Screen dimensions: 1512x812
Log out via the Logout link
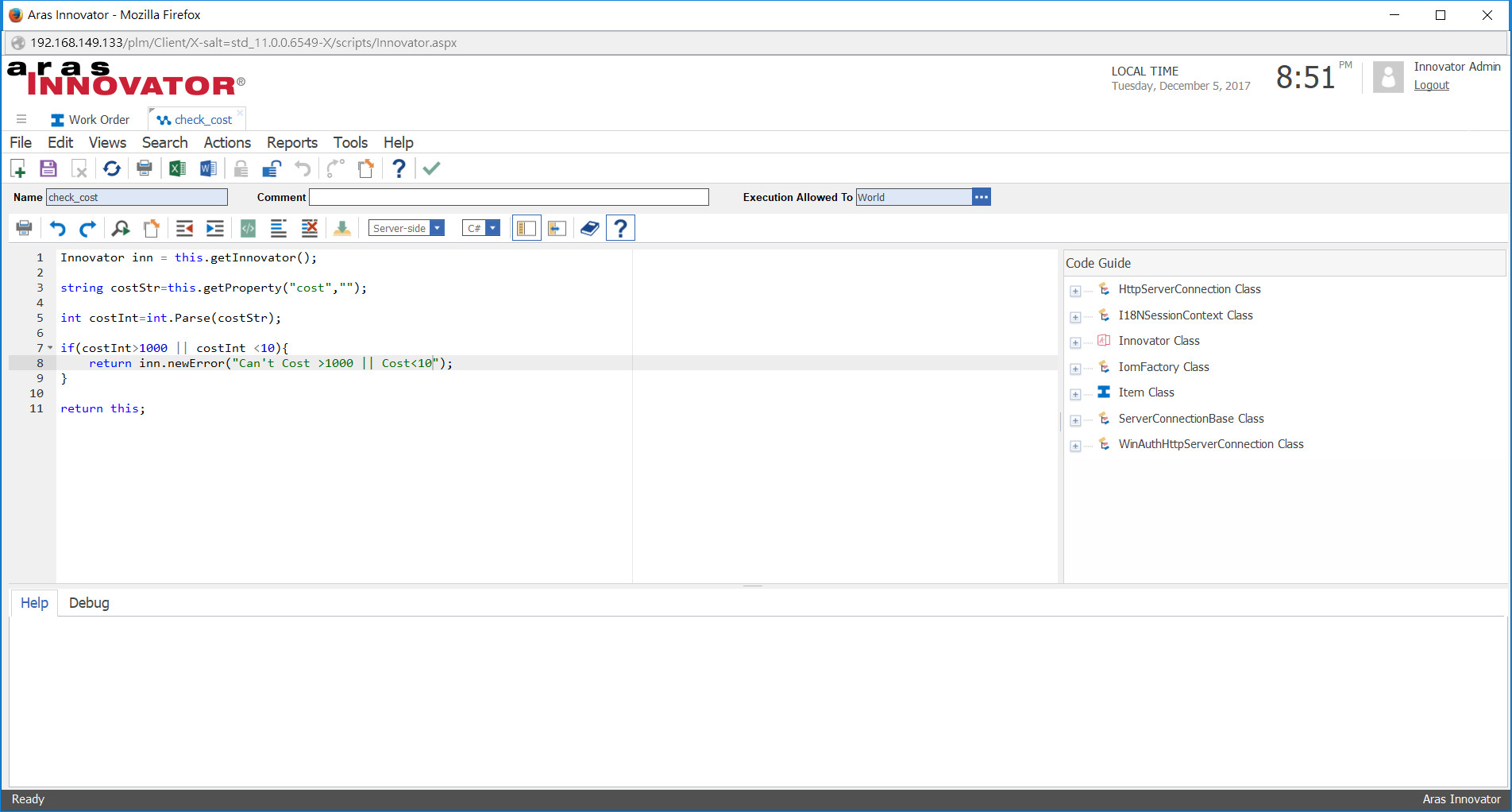pyautogui.click(x=1431, y=85)
